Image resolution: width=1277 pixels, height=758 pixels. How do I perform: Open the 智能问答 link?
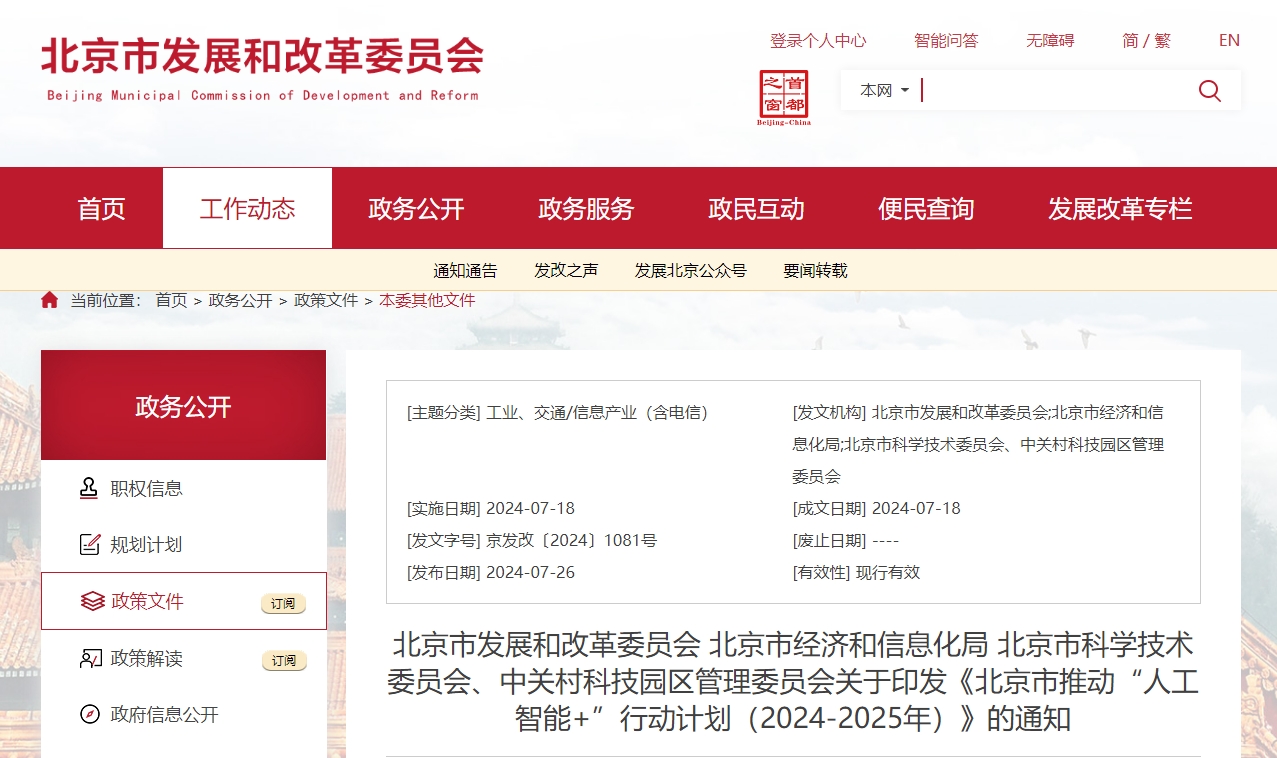click(x=946, y=40)
